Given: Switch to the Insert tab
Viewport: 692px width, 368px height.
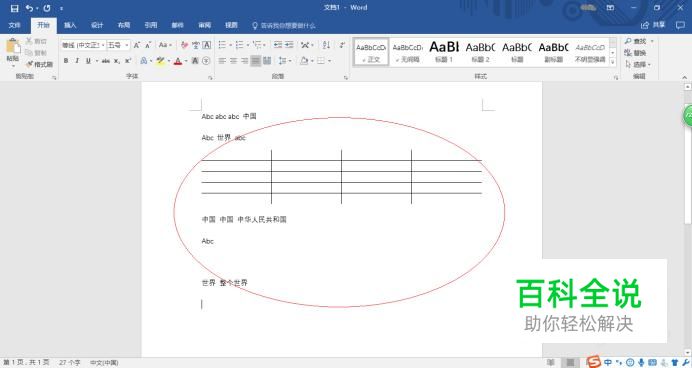Looking at the screenshot, I should tap(70, 25).
